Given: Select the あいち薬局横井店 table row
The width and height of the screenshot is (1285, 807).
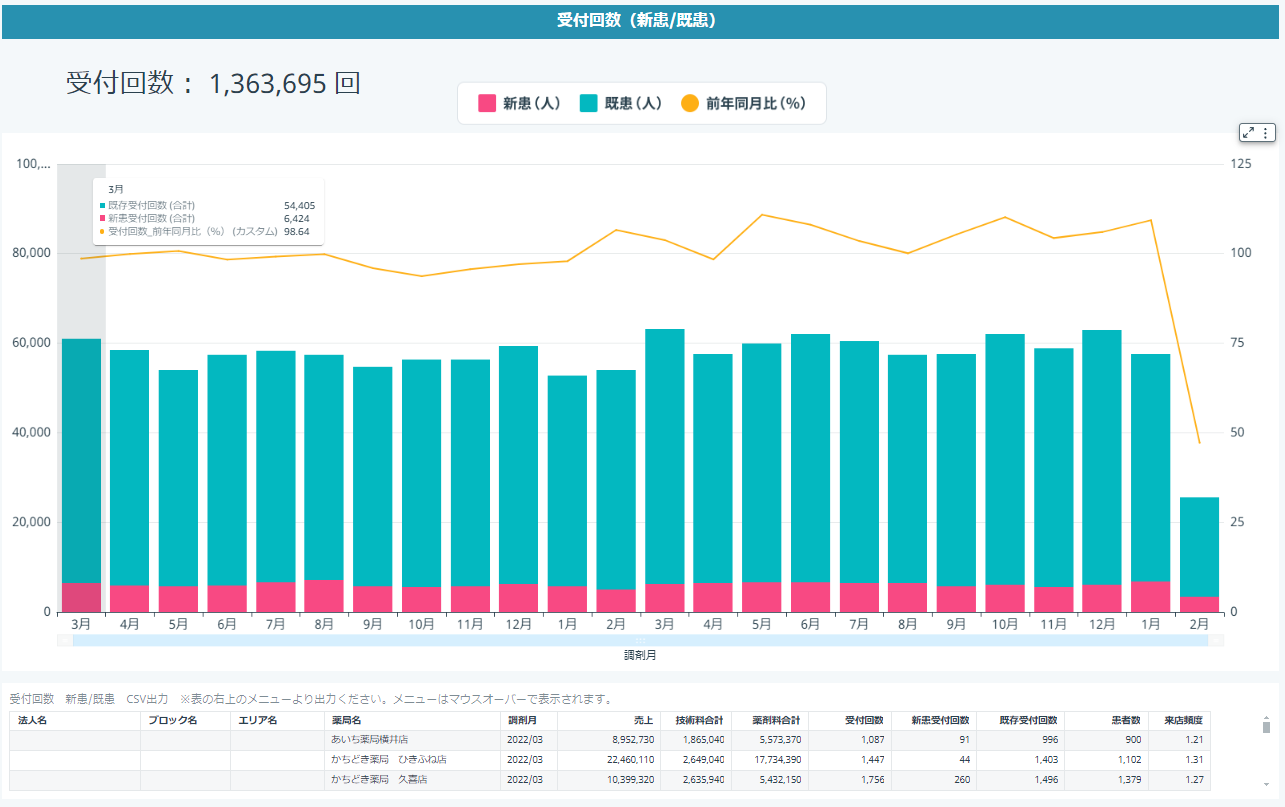Looking at the screenshot, I should [370, 739].
